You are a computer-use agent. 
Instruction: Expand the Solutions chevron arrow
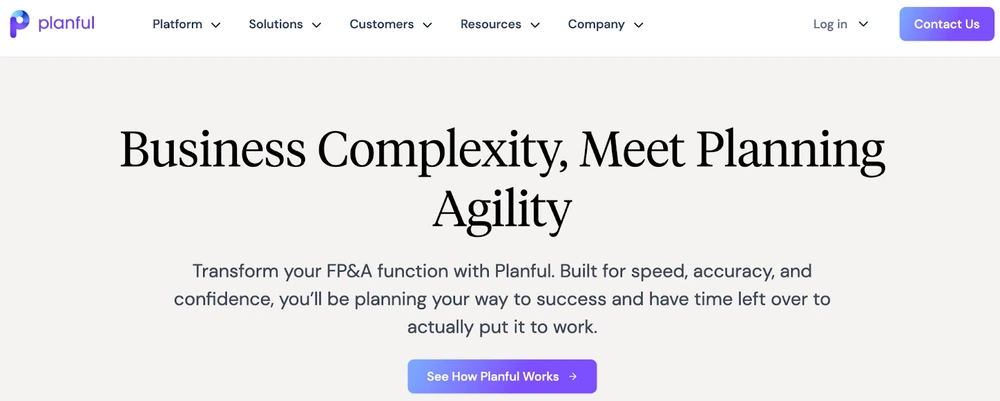[x=316, y=25]
